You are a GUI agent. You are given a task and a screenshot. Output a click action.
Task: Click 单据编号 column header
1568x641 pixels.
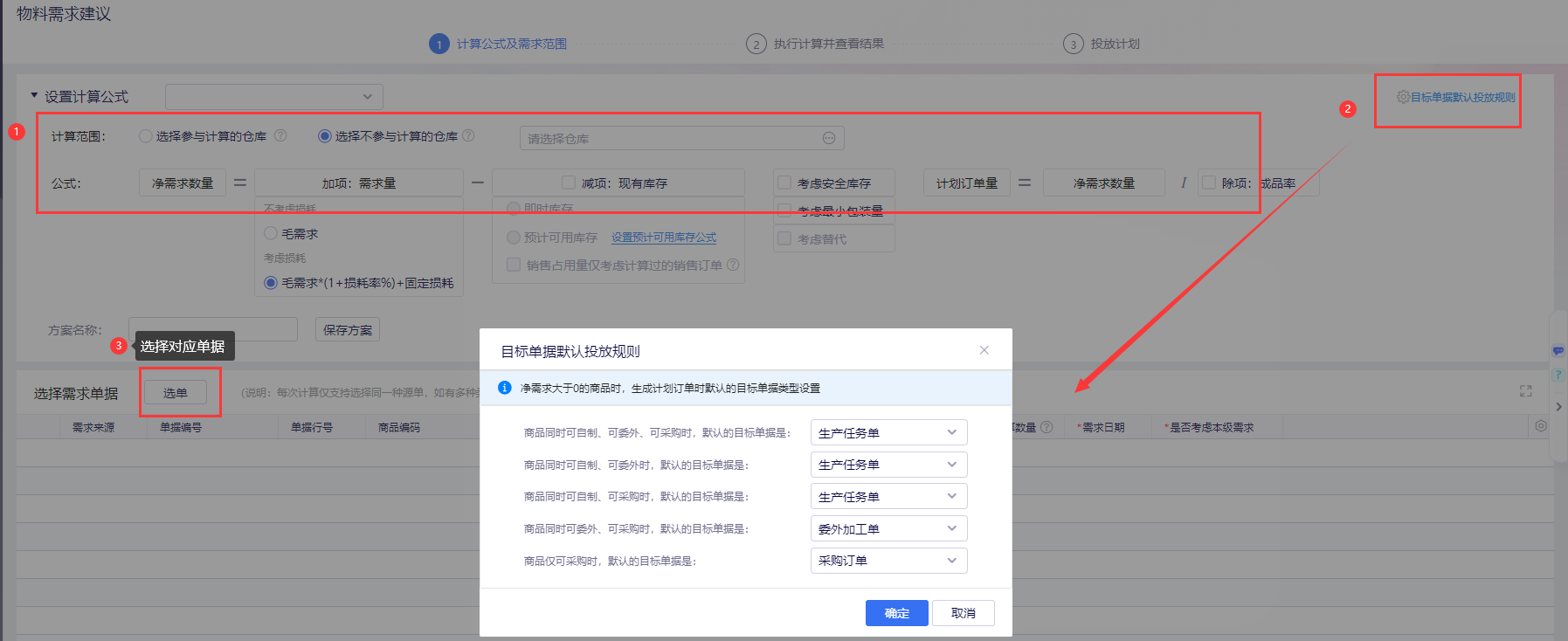pyautogui.click(x=181, y=427)
